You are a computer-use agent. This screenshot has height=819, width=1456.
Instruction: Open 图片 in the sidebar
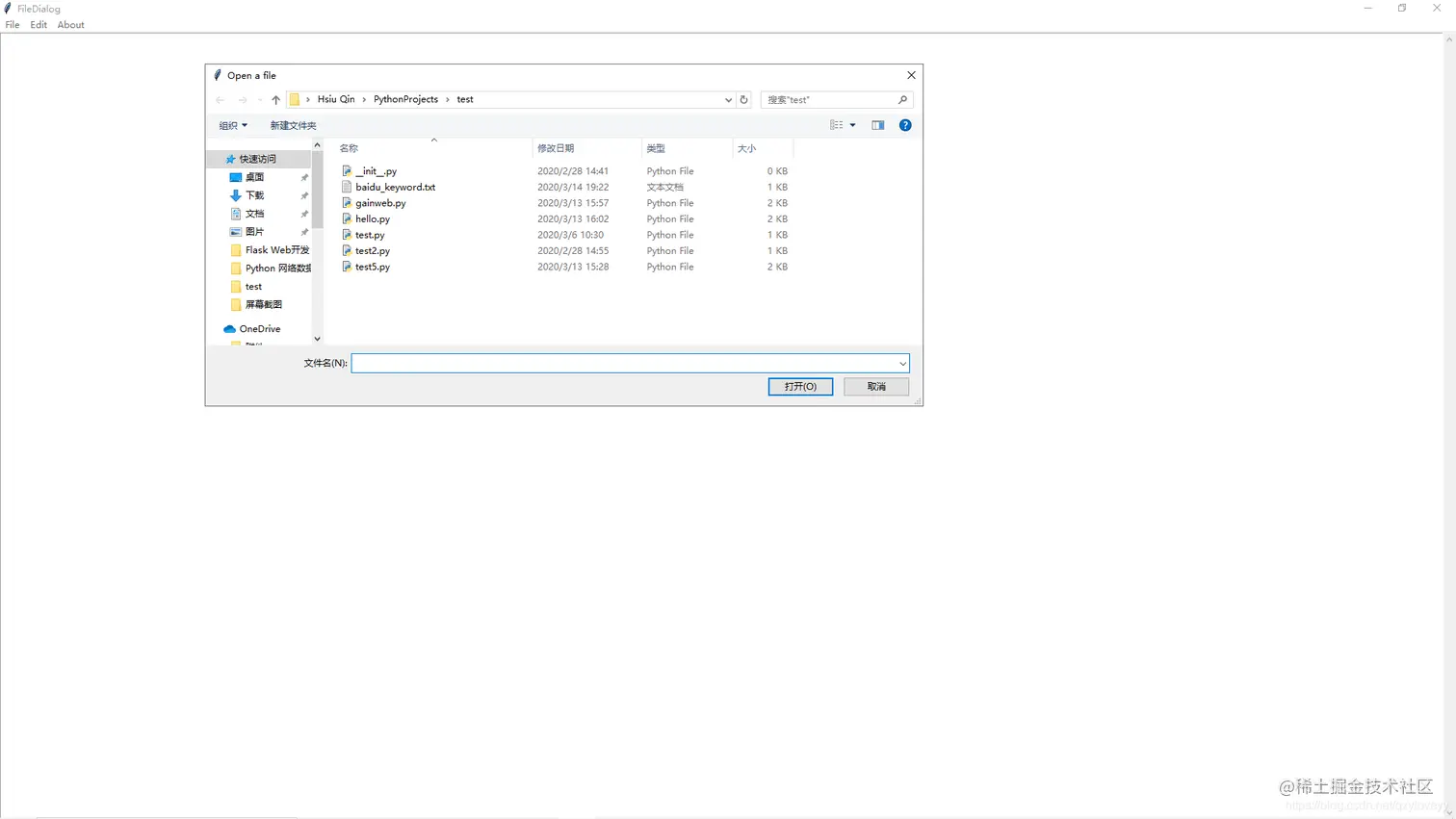point(254,232)
